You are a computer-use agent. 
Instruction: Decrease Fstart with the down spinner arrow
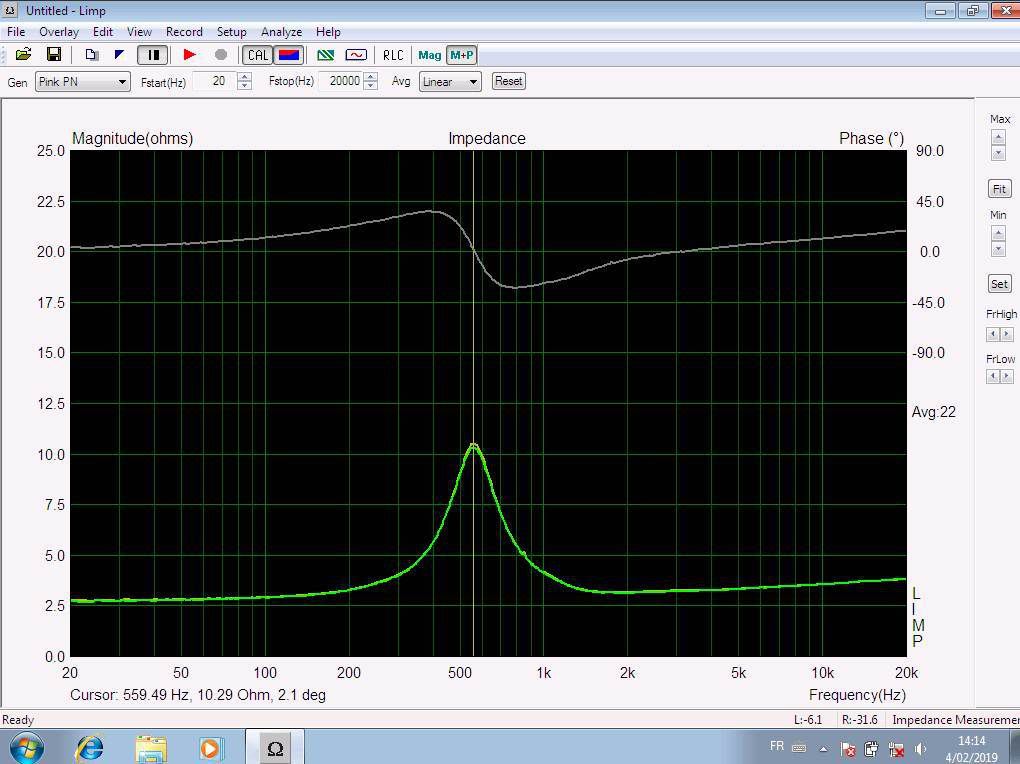[245, 86]
